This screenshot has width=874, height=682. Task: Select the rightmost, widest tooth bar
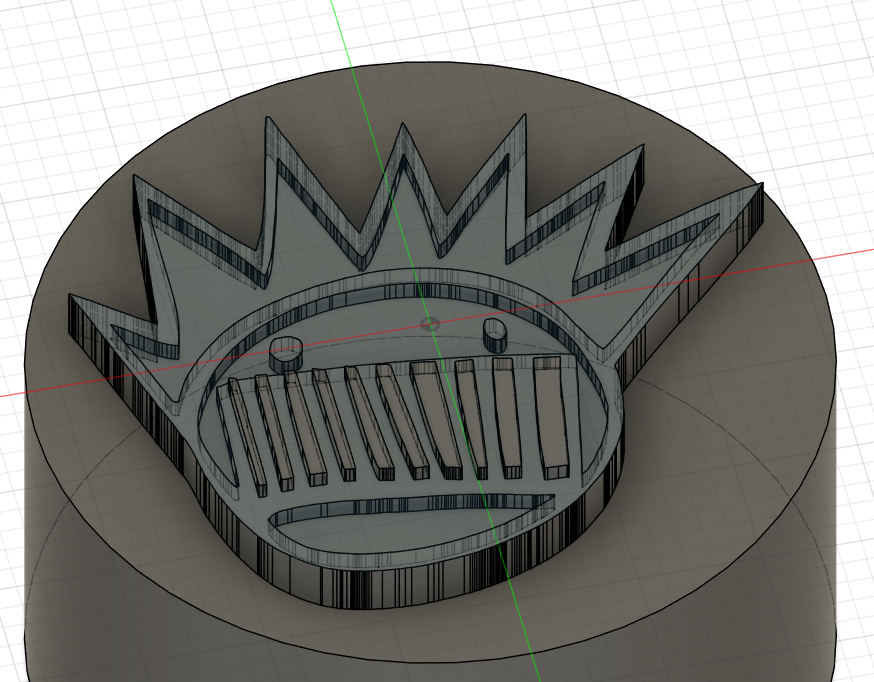click(x=552, y=418)
